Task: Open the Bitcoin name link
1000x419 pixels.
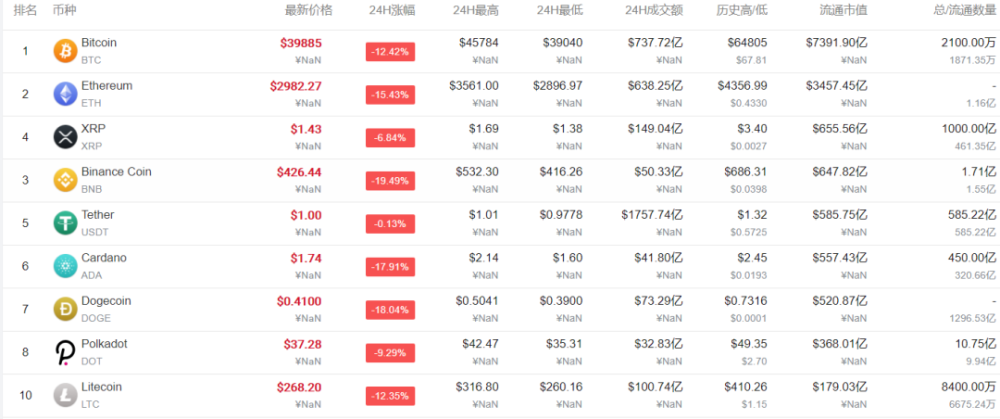Action: (99, 43)
